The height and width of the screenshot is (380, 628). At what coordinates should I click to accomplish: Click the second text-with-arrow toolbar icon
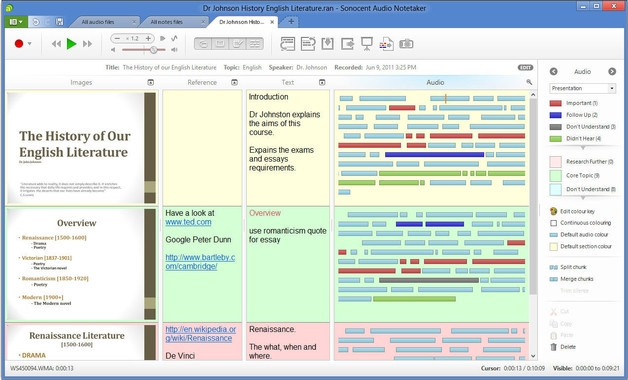[x=308, y=44]
